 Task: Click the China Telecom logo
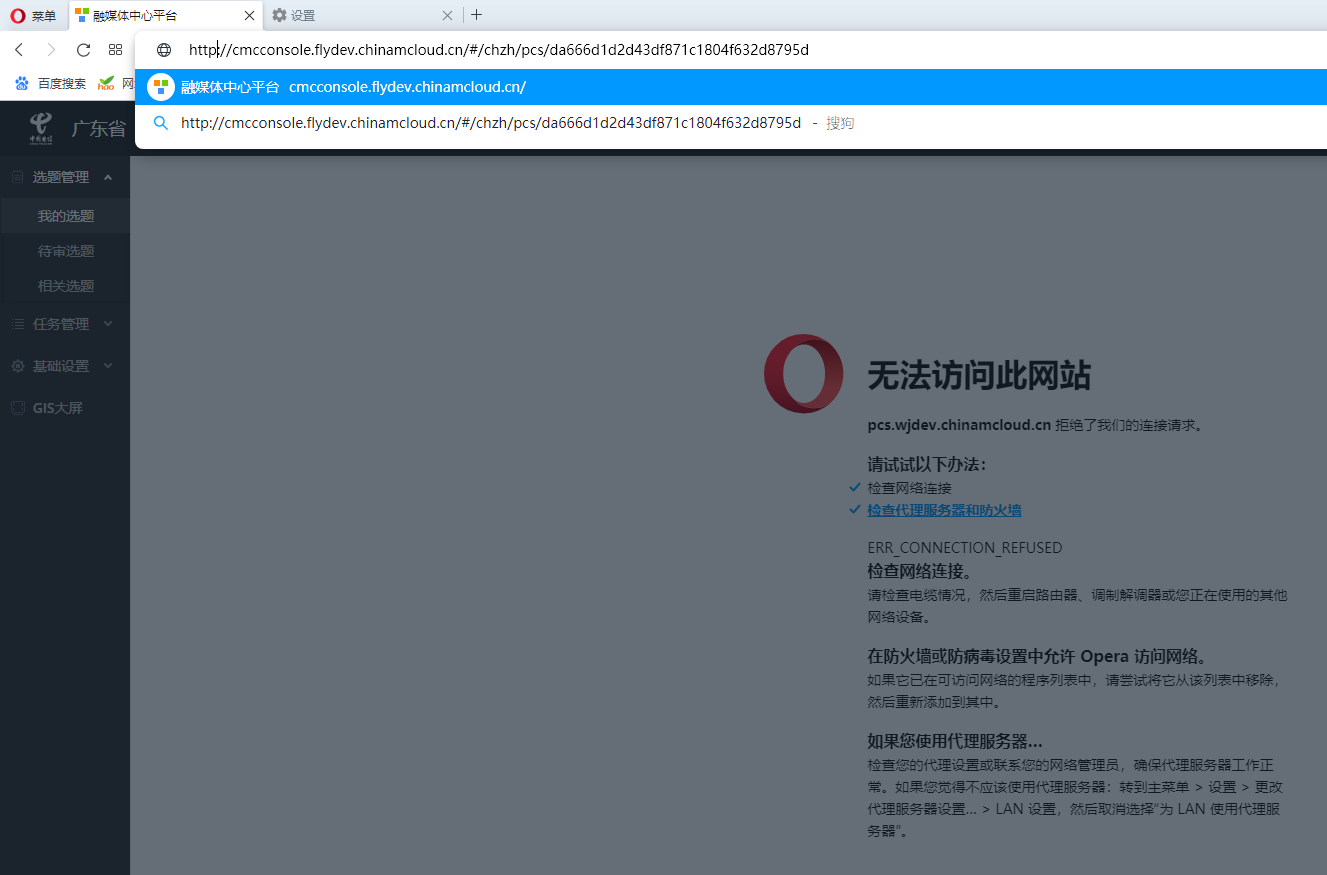[x=41, y=128]
